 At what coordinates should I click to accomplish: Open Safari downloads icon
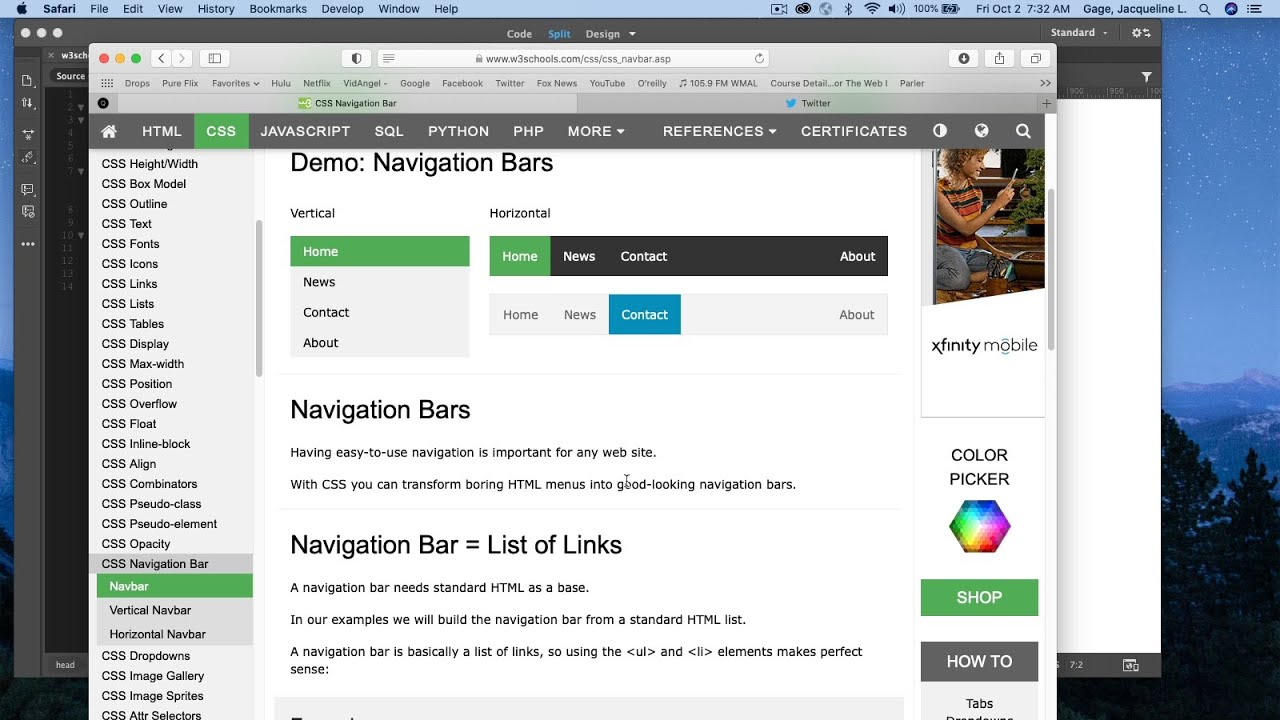(x=964, y=58)
